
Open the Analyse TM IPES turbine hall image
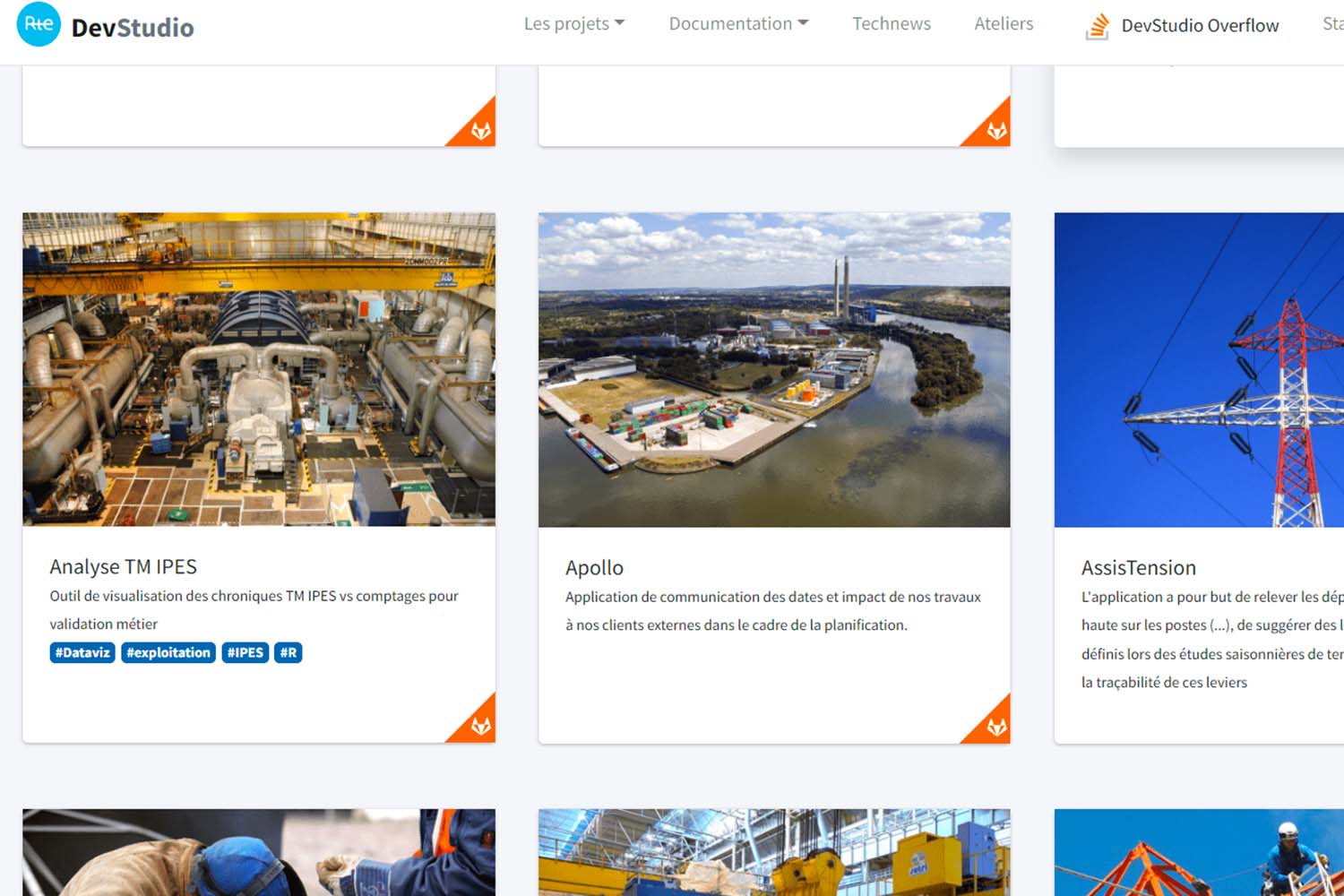[259, 369]
